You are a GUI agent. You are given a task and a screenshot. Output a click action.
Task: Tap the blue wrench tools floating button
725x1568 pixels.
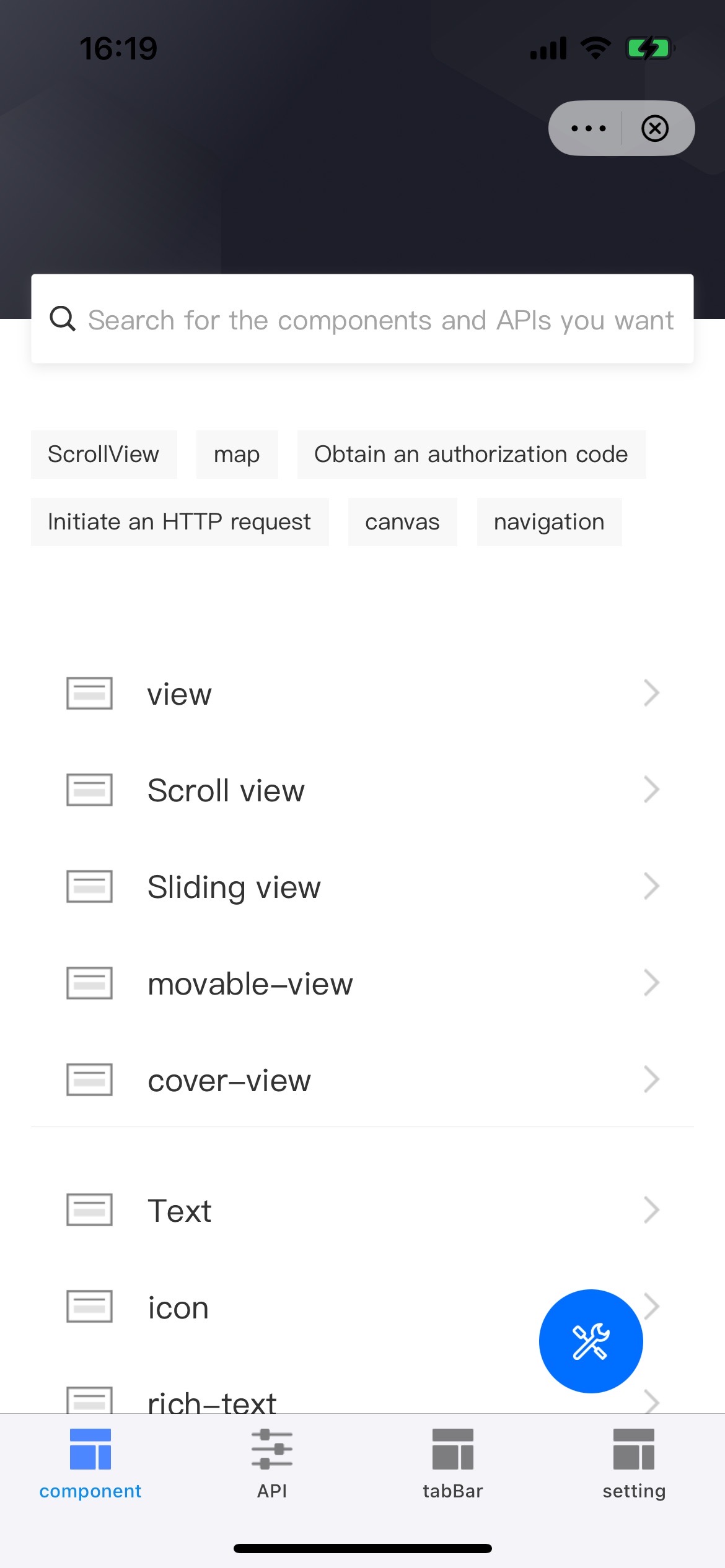coord(591,1341)
